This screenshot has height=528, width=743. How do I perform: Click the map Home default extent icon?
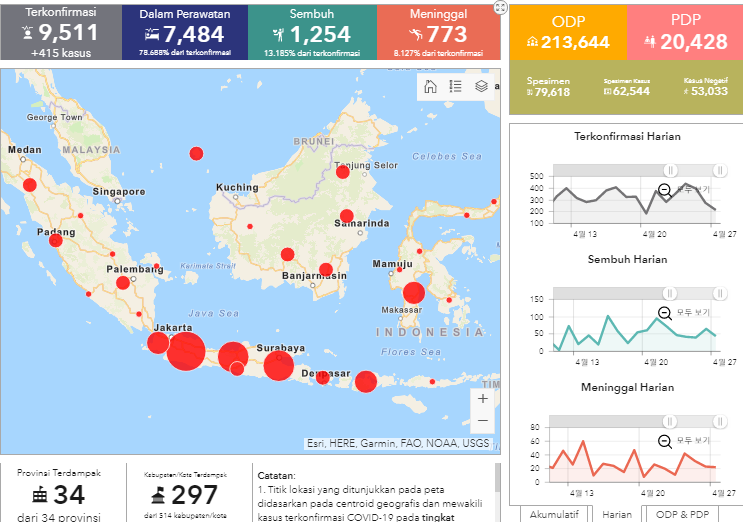coord(430,86)
